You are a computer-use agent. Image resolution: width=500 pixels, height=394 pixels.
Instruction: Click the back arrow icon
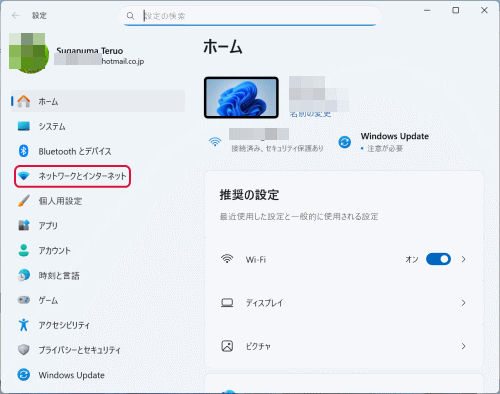[x=16, y=15]
